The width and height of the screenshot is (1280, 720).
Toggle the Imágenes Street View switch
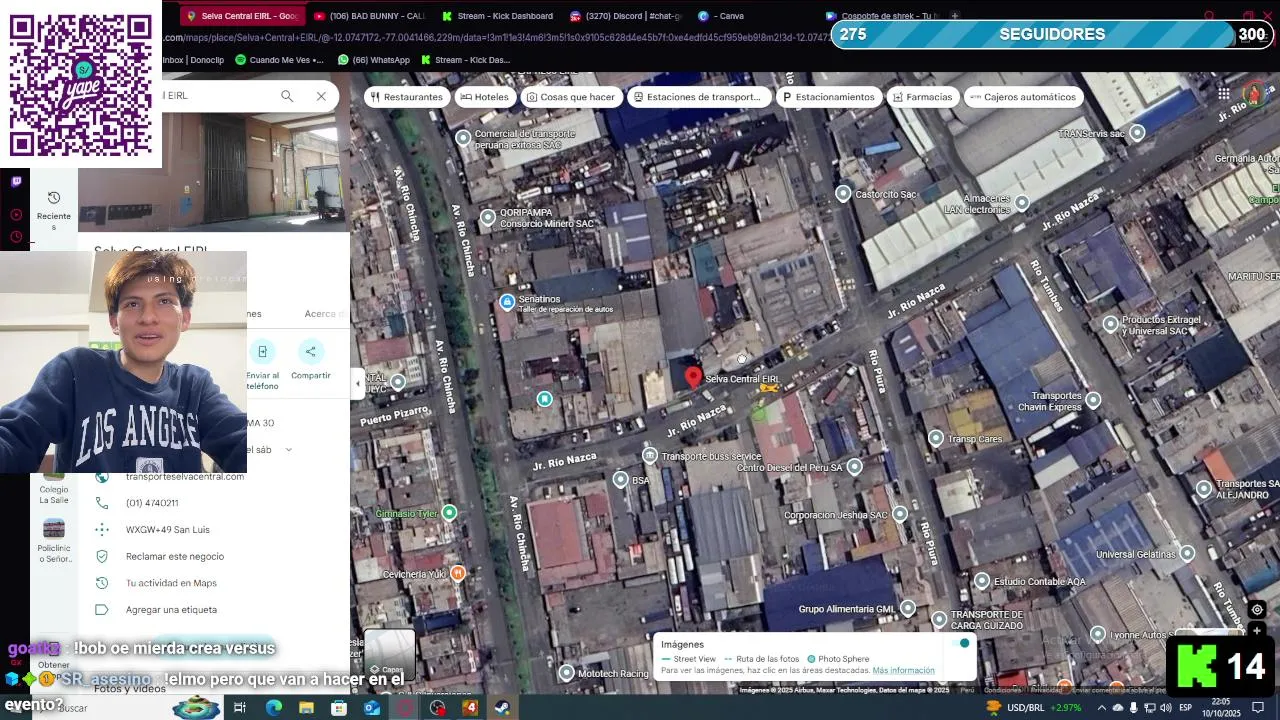tap(961, 643)
